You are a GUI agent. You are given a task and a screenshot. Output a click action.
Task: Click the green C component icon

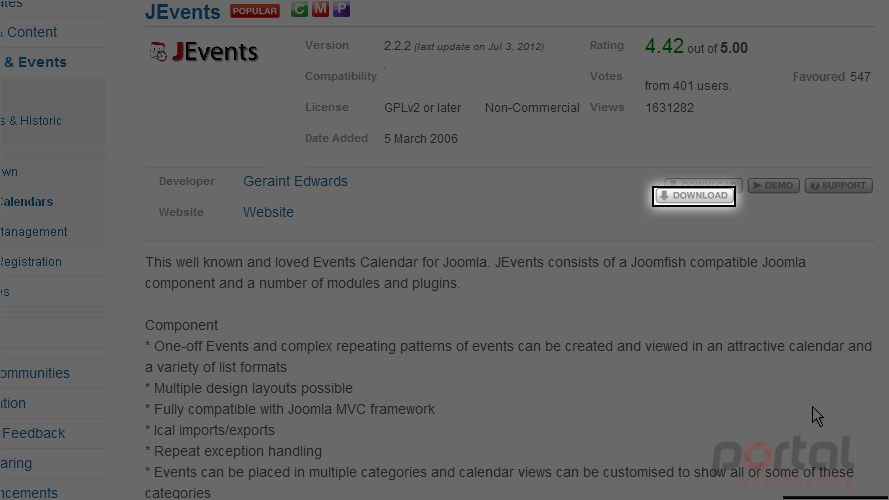[299, 9]
